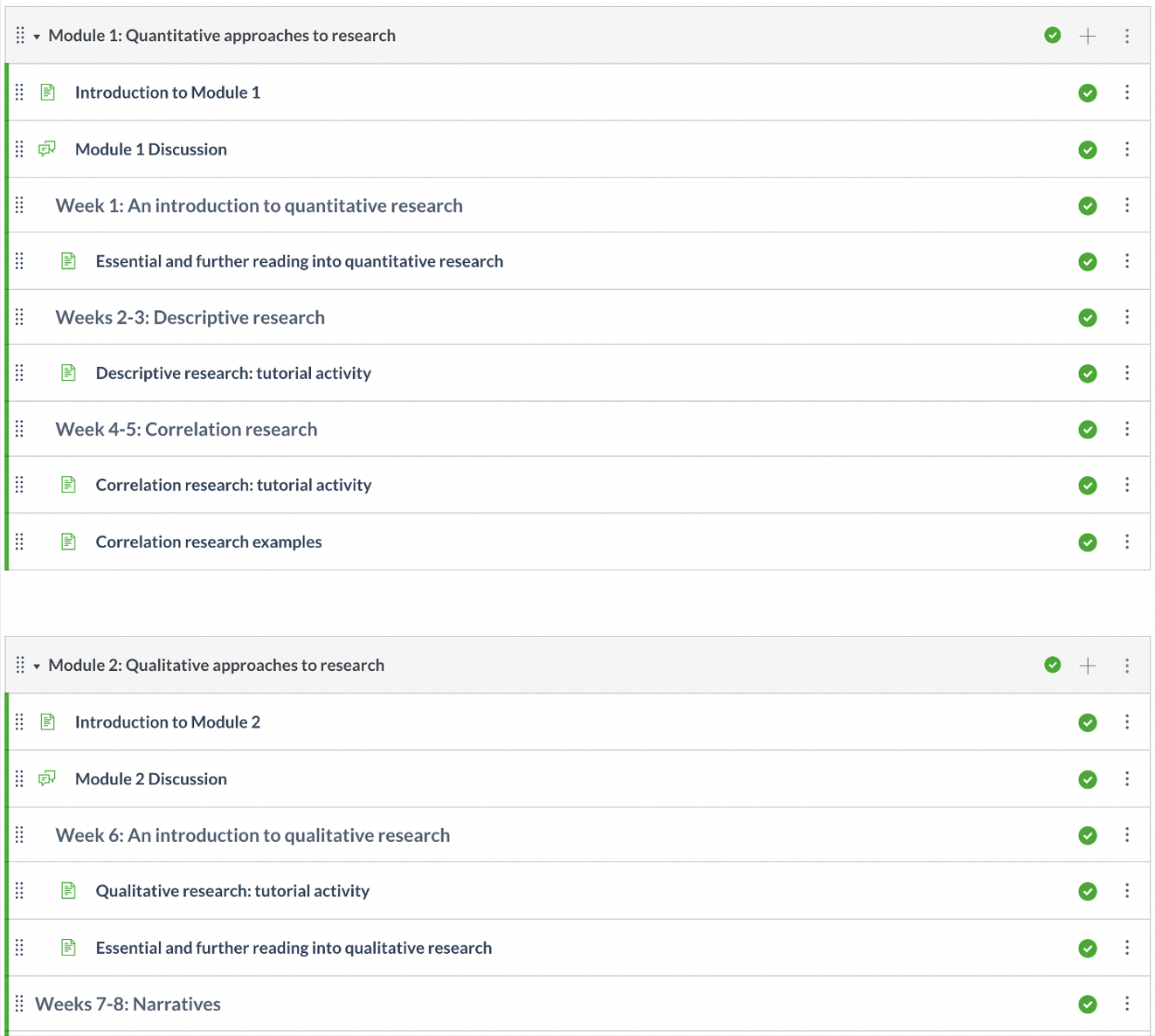The image size is (1155, 1036).
Task: Click page icon beside Correlation research examples
Action: point(69,542)
